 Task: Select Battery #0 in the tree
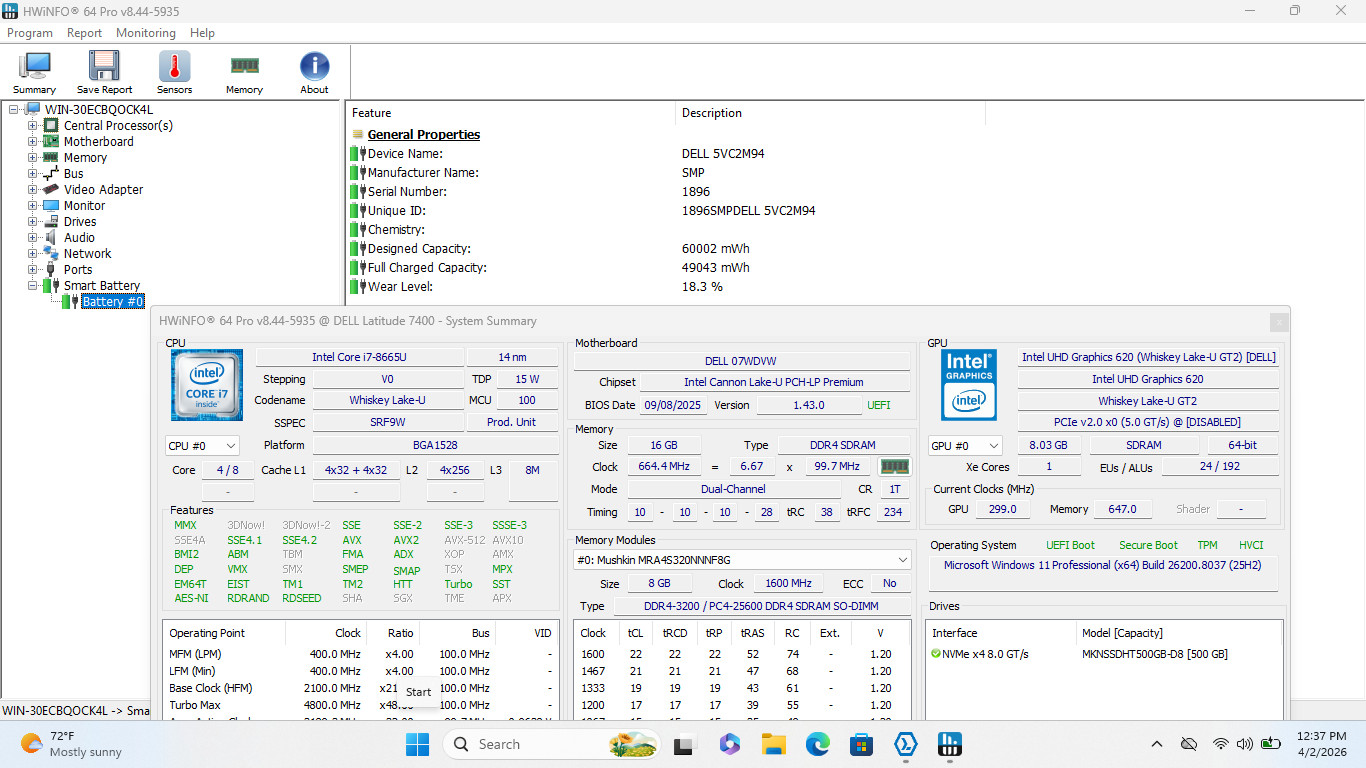(x=113, y=301)
